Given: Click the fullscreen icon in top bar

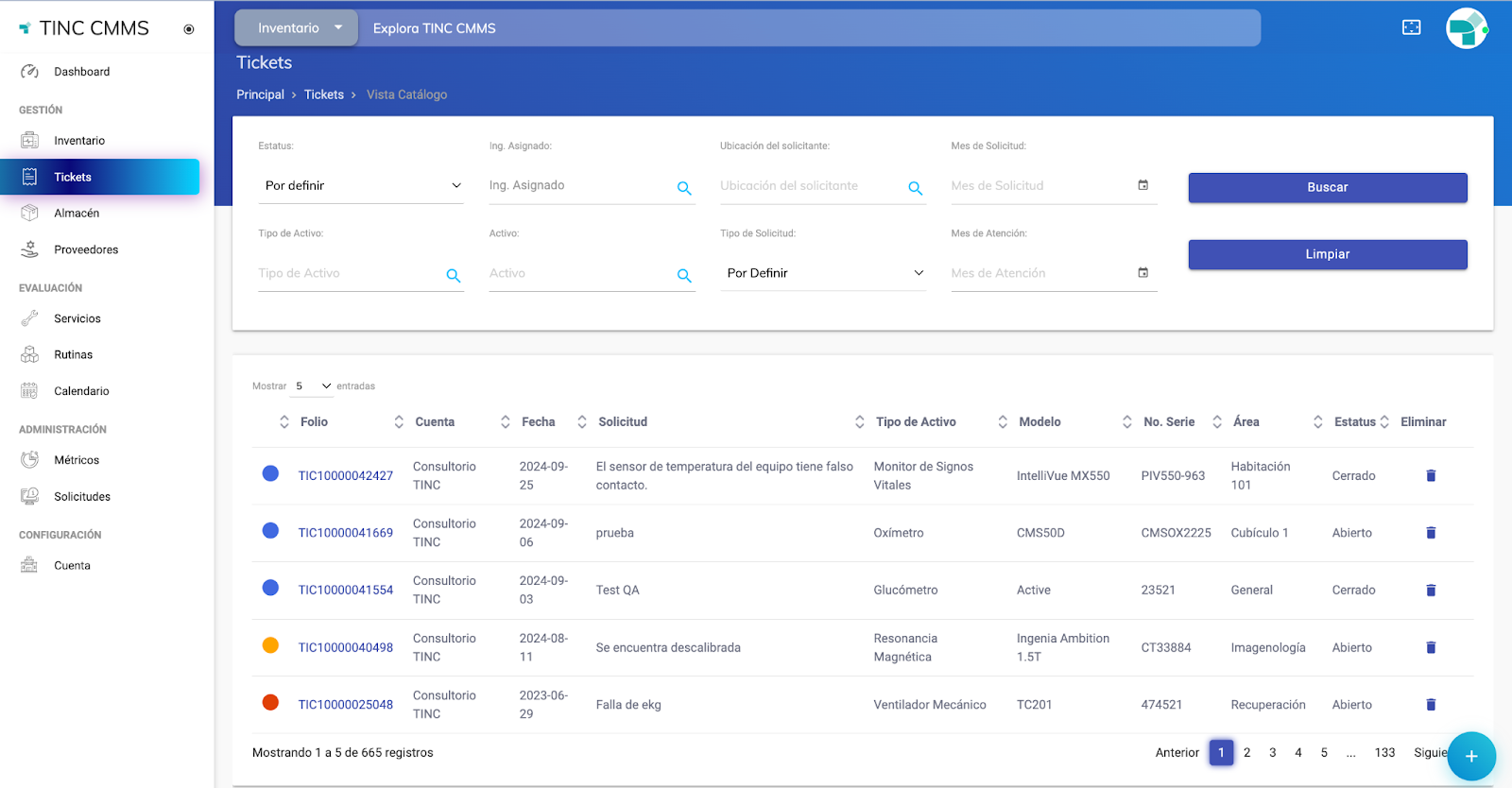Looking at the screenshot, I should click(x=1411, y=27).
